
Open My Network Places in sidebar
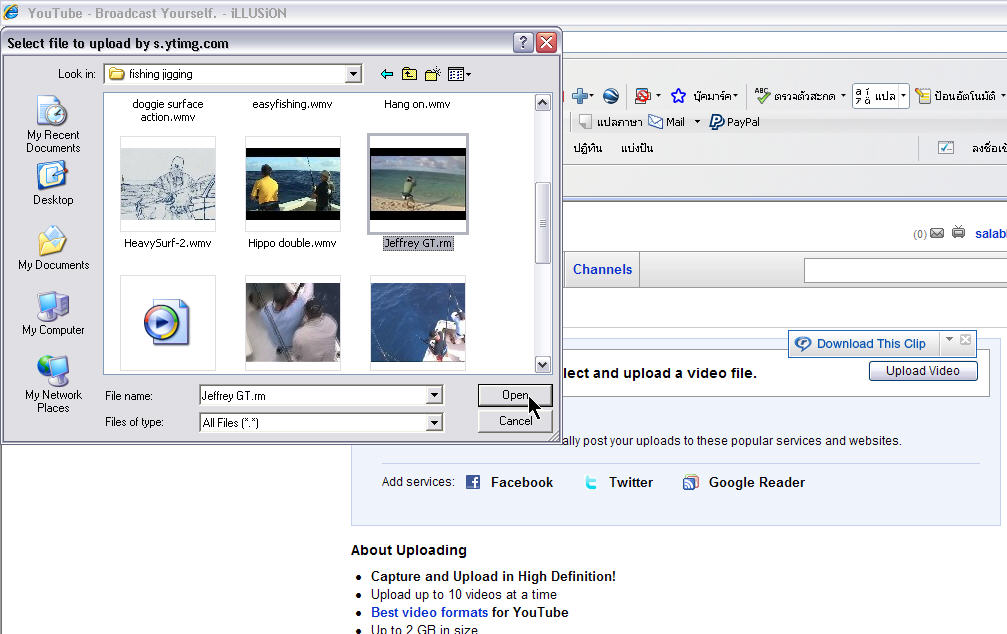pos(53,384)
